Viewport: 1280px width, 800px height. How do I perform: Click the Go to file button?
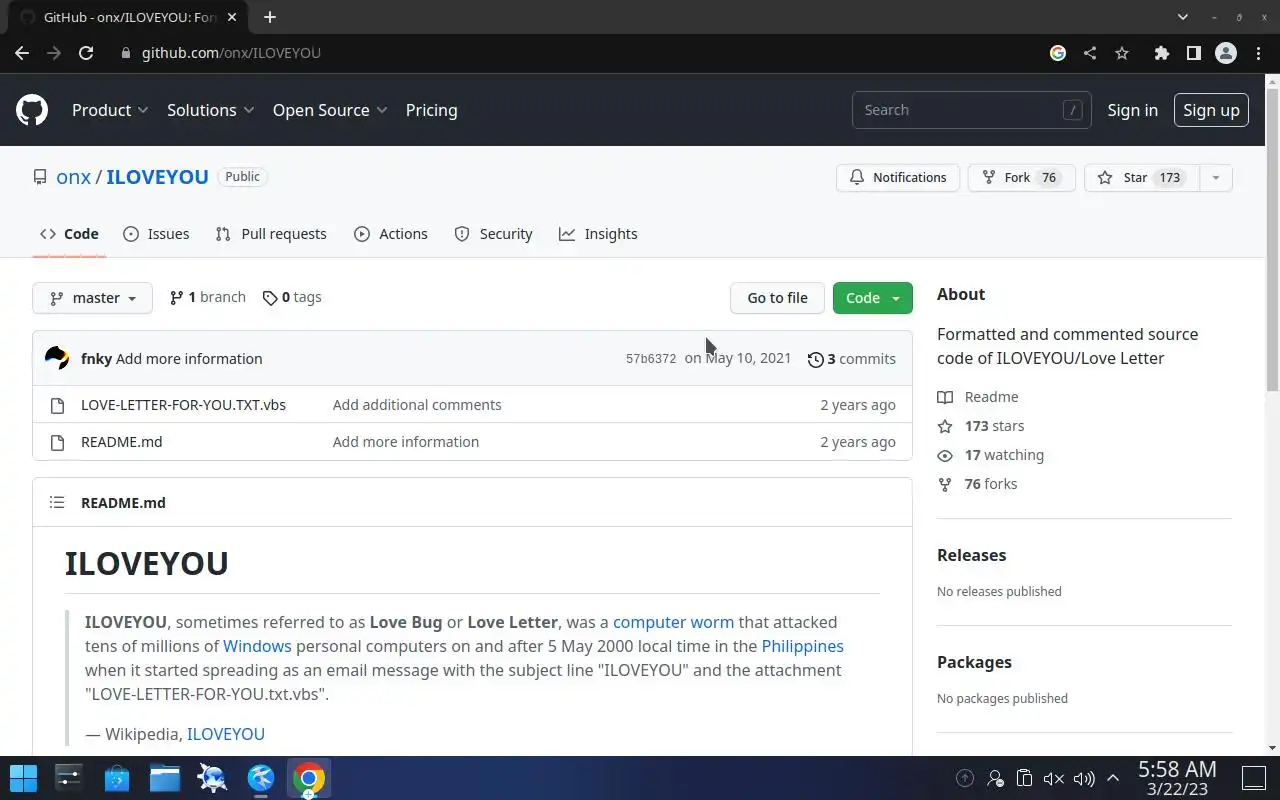click(777, 298)
